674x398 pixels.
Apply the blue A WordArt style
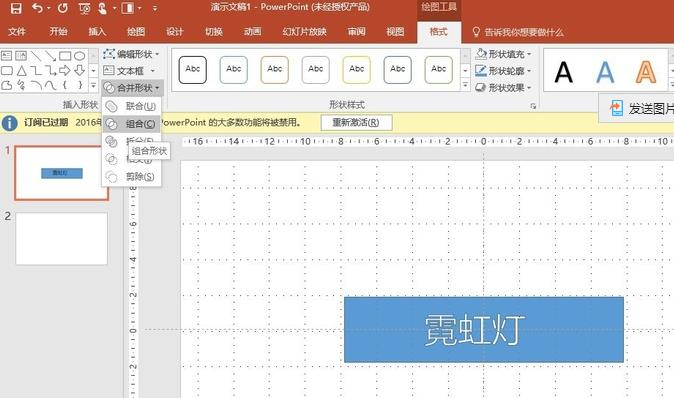(x=605, y=72)
